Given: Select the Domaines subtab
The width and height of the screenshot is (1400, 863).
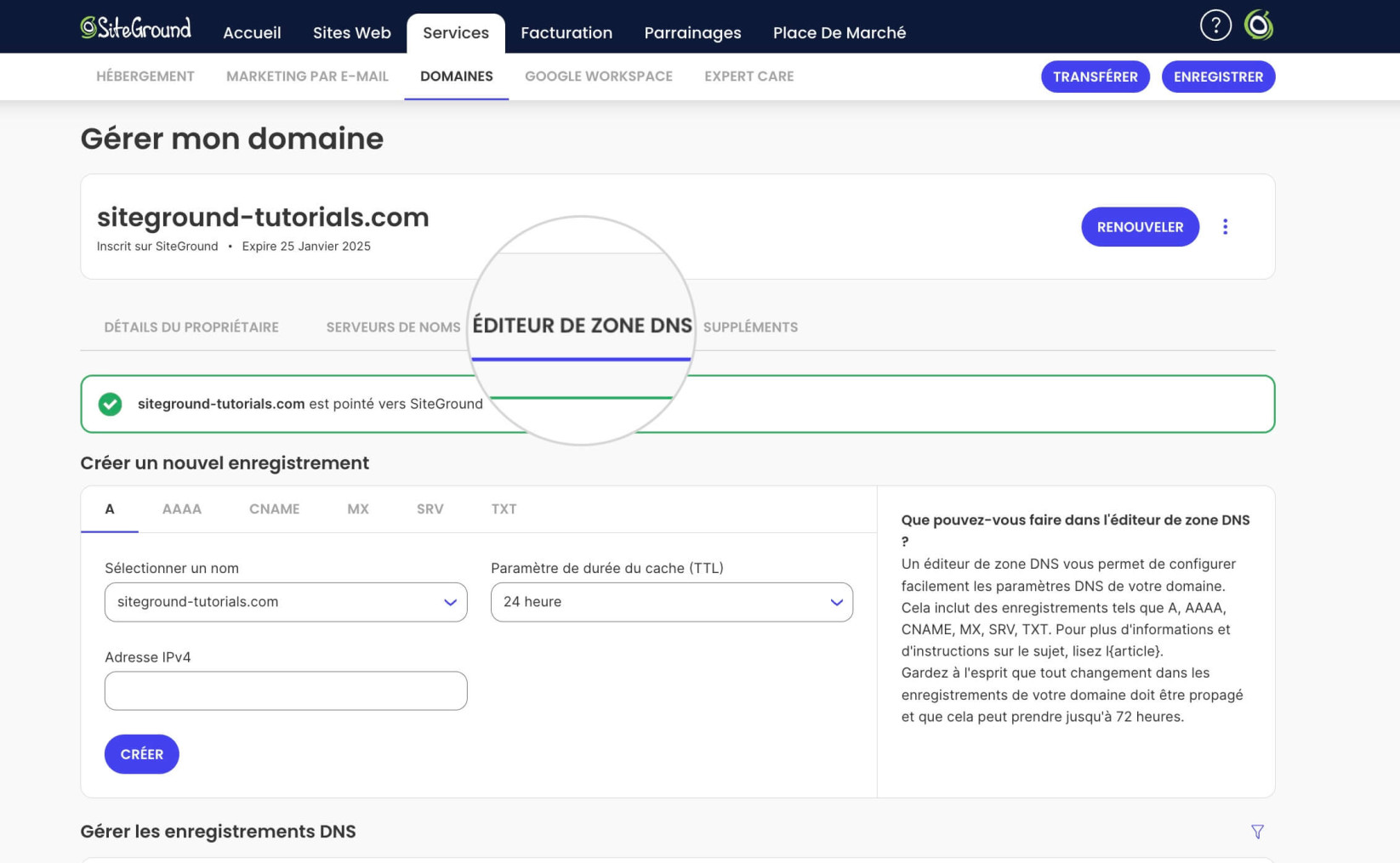Looking at the screenshot, I should 457,77.
